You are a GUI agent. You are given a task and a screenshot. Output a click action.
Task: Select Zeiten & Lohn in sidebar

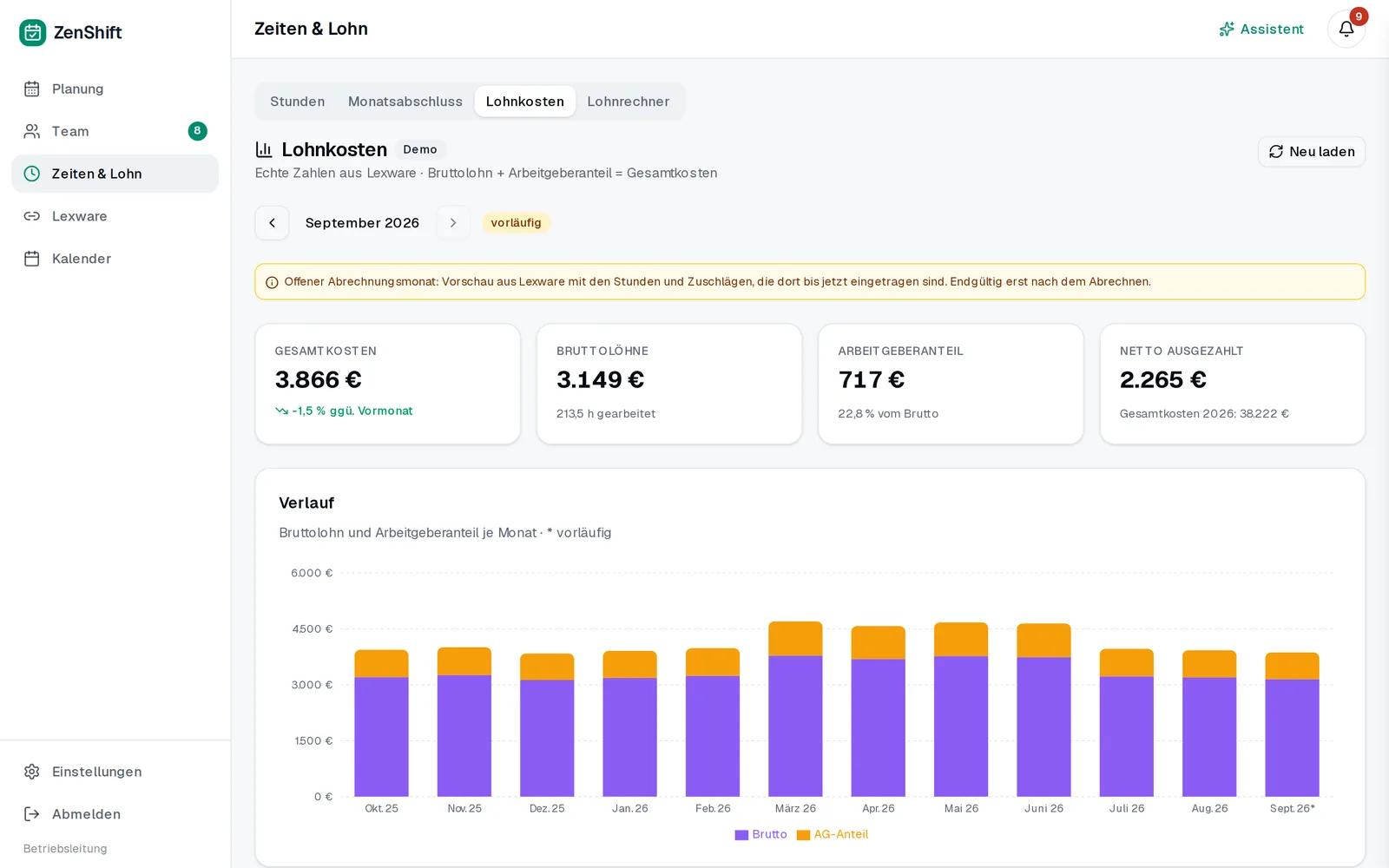coord(115,174)
